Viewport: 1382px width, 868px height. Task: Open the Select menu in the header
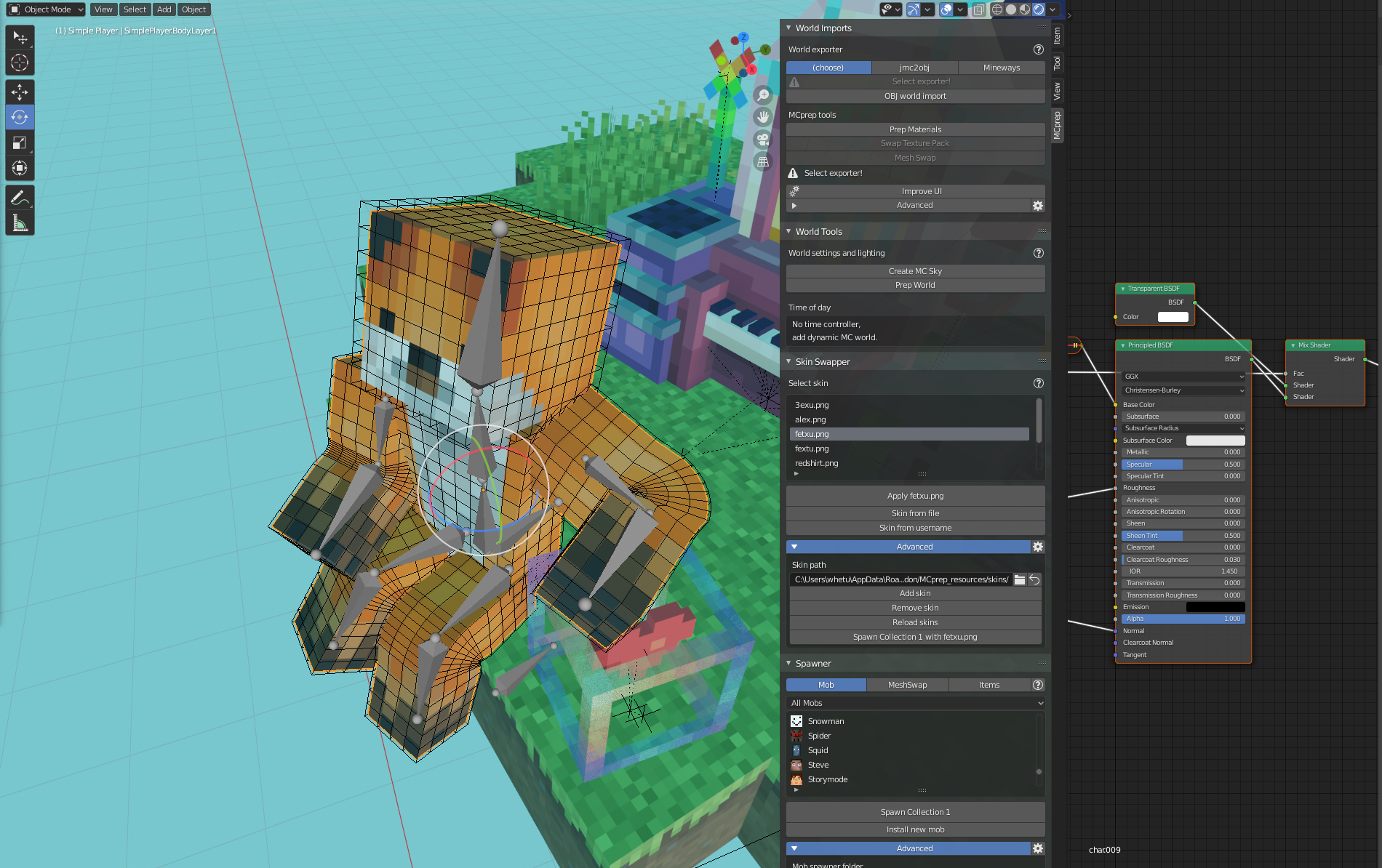[x=135, y=9]
